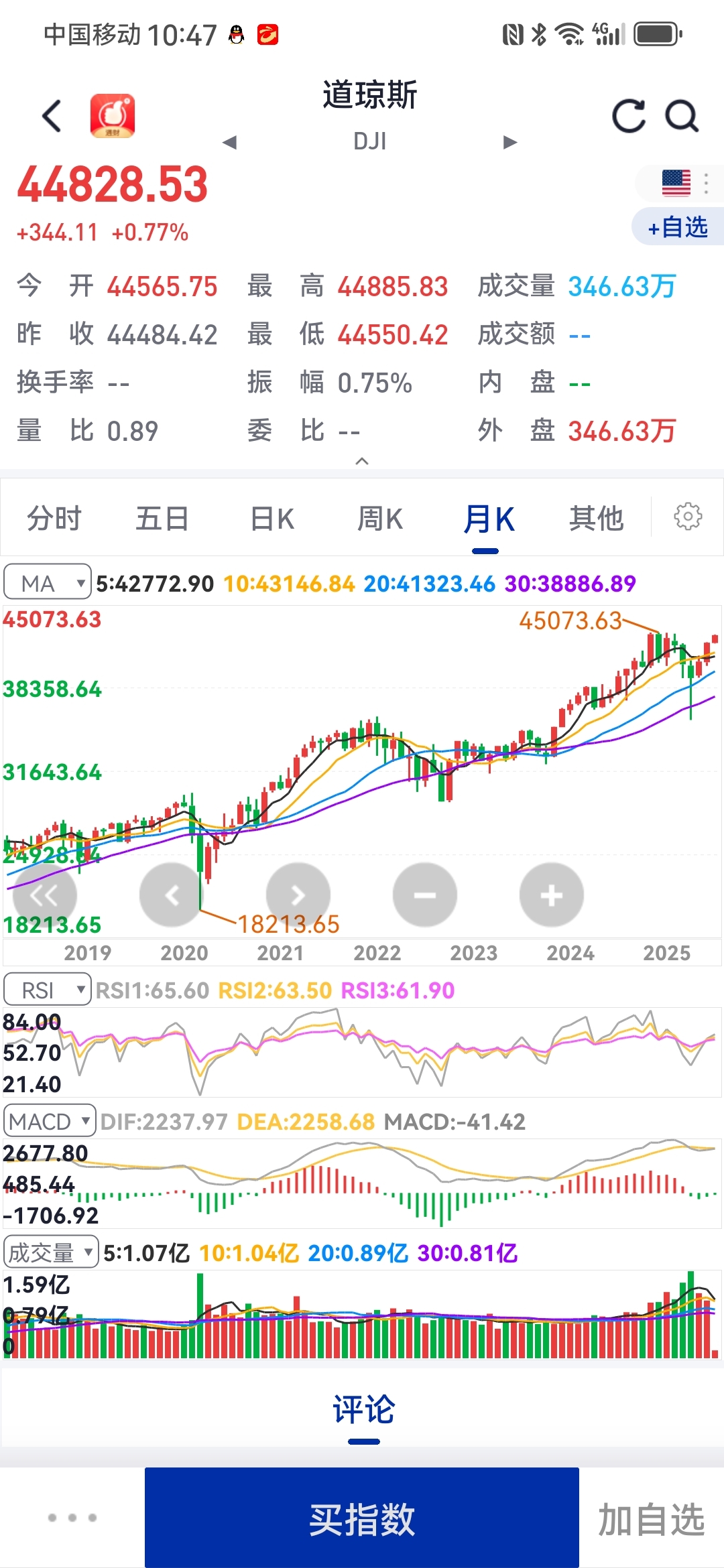Viewport: 724px width, 1568px height.
Task: Tap the MA10 value 10:43146.84
Action: [x=289, y=584]
